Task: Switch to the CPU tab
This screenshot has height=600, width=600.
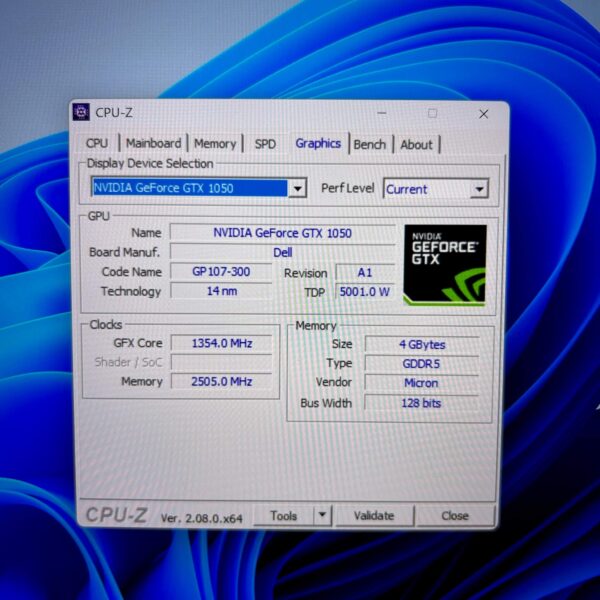Action: (97, 143)
